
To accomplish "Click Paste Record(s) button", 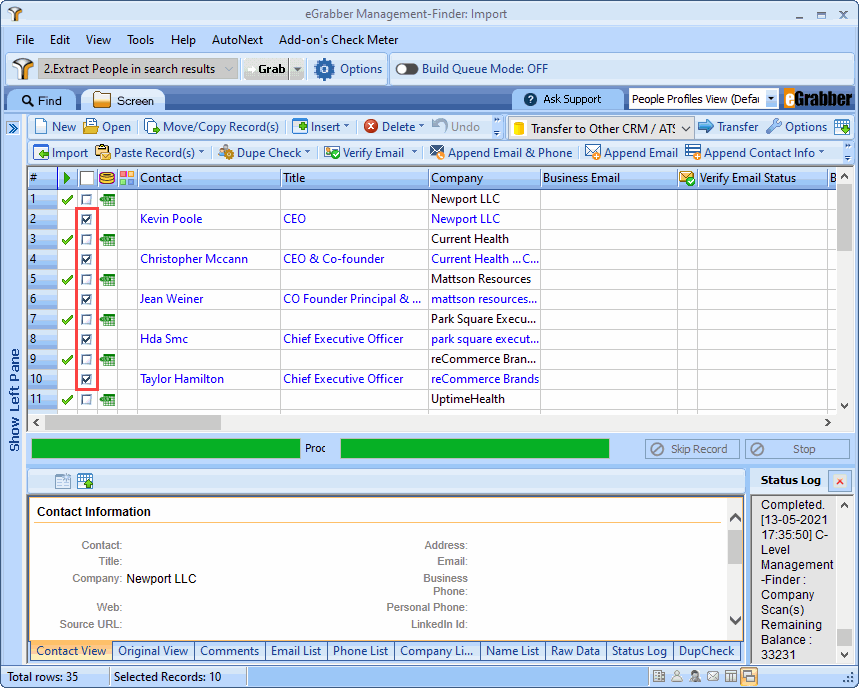I will (x=149, y=153).
